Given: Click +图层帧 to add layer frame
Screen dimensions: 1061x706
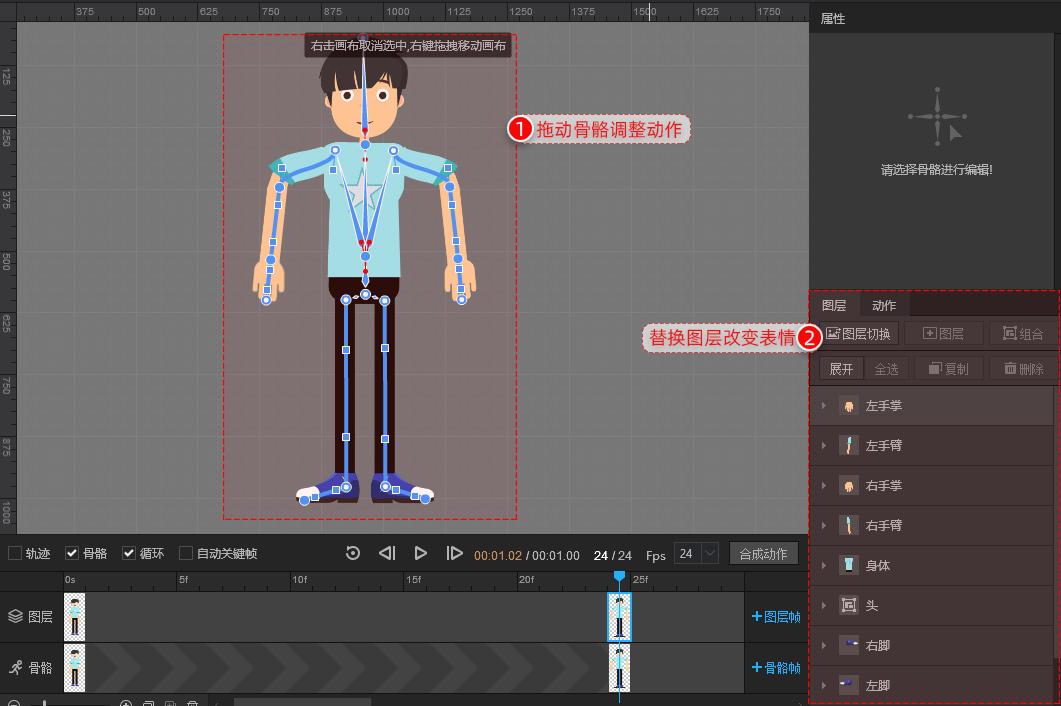Looking at the screenshot, I should pos(775,617).
